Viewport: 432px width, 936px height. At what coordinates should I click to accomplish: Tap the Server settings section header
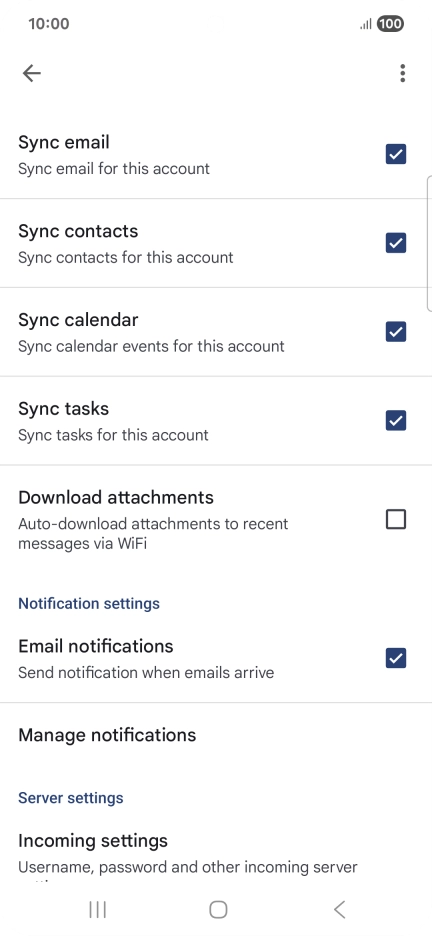(71, 798)
